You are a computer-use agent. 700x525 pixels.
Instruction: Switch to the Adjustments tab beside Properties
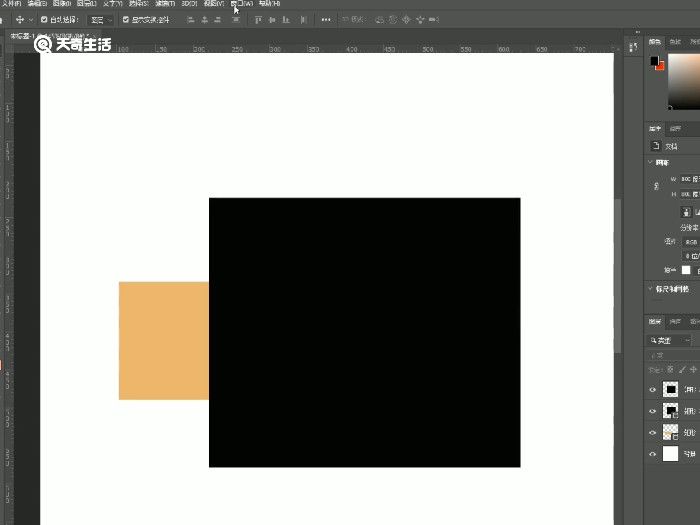pos(675,129)
